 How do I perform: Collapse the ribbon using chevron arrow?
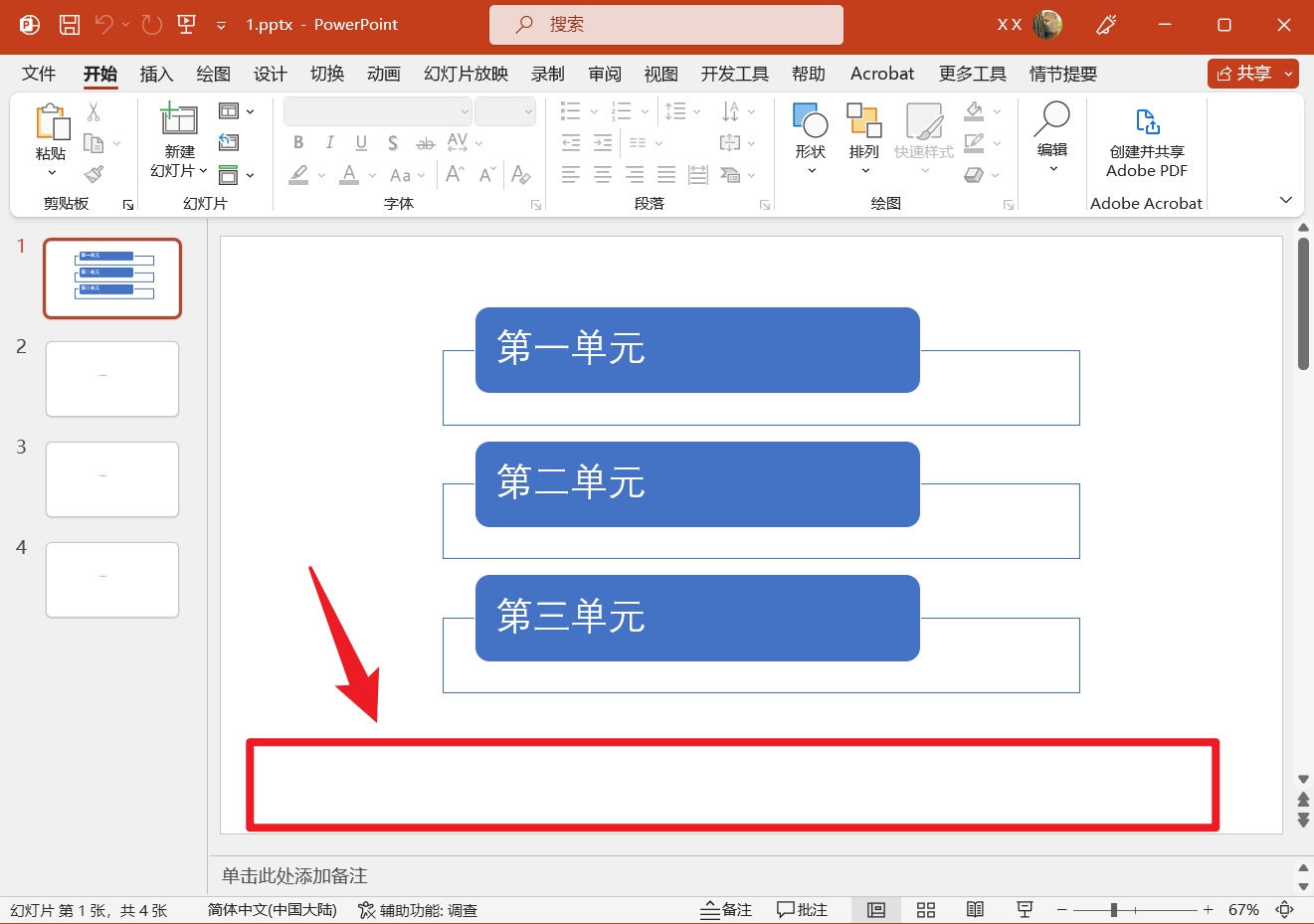pyautogui.click(x=1285, y=200)
